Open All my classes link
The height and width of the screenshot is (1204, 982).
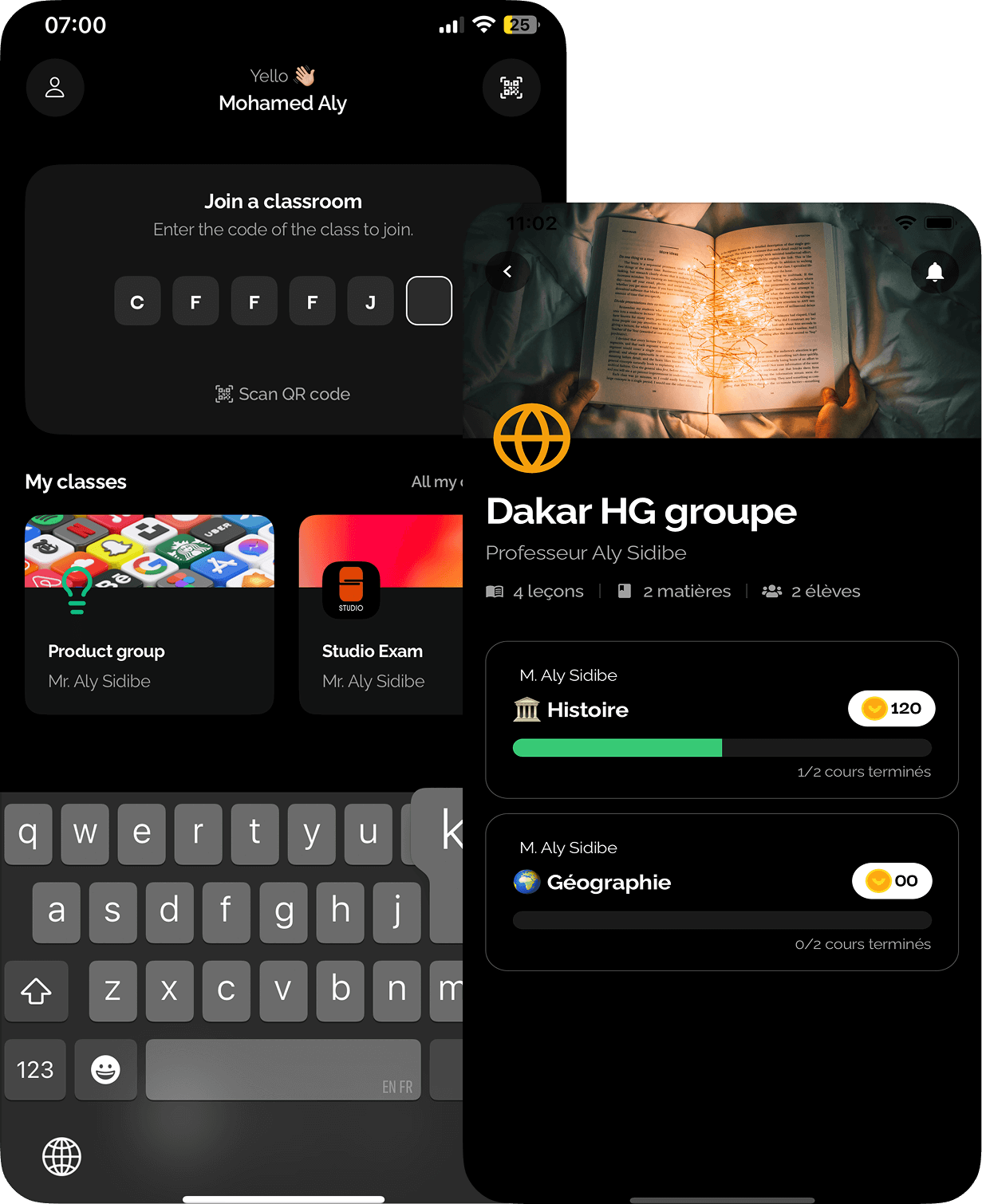[436, 482]
